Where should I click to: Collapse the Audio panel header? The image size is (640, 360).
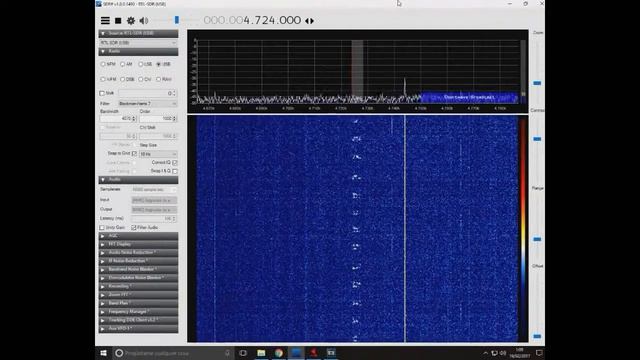(138, 180)
